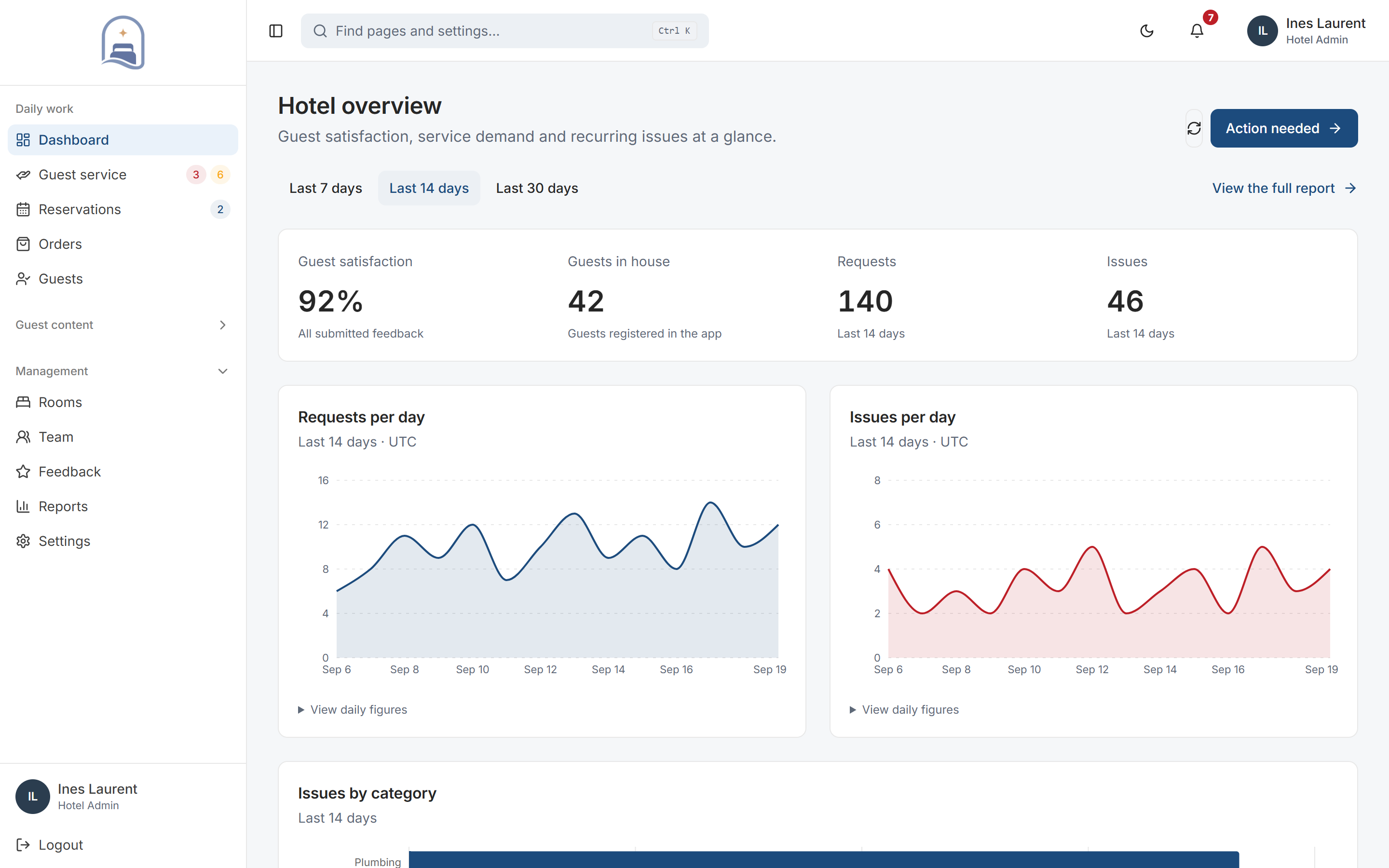
Task: Click the Reservations calendar icon
Action: [x=23, y=210]
